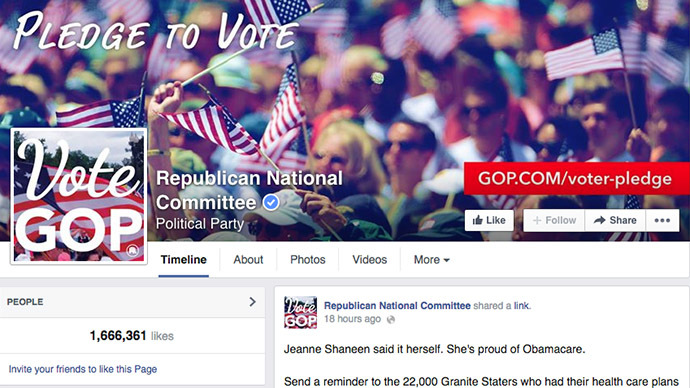Screen dimensions: 690x388
Task: Click the small Vote GOP post avatar
Action: pos(300,312)
